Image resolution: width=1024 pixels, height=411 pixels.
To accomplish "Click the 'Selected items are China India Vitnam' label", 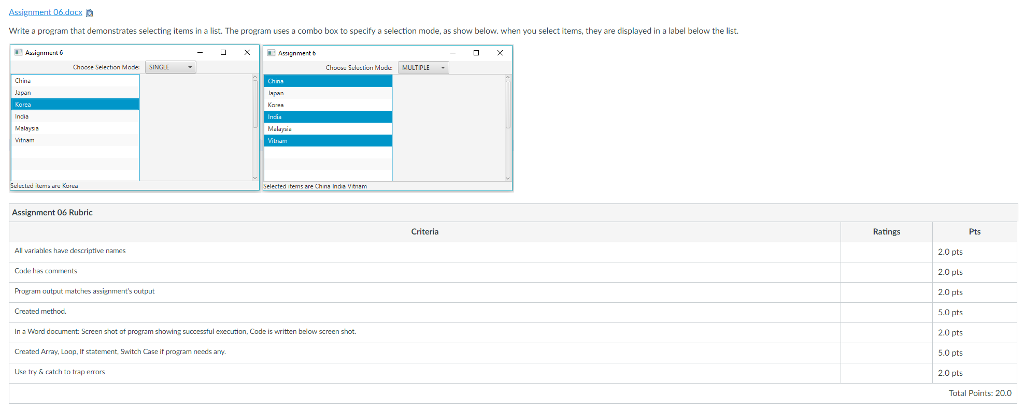I will click(315, 186).
